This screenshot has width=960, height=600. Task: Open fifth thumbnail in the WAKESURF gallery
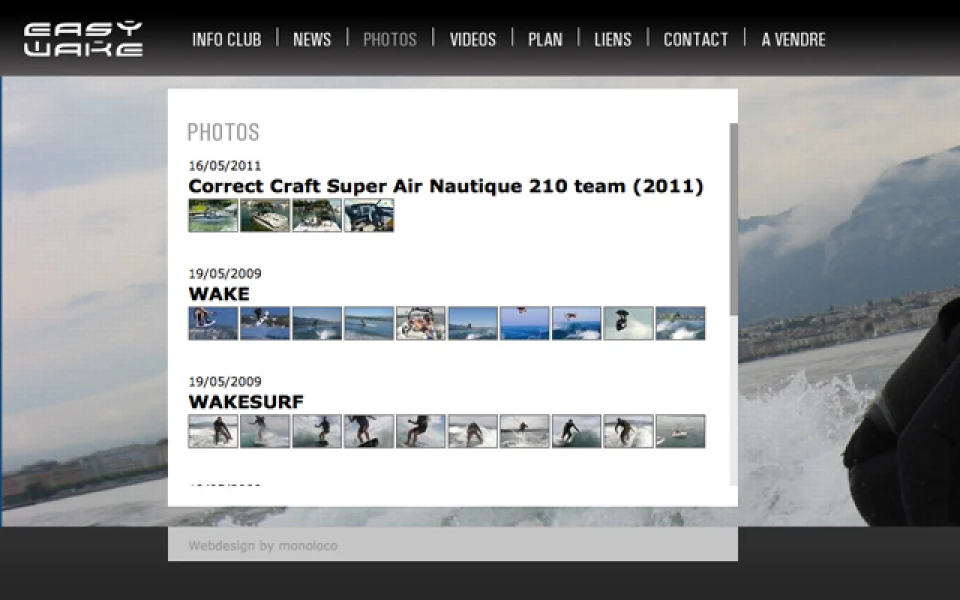421,431
